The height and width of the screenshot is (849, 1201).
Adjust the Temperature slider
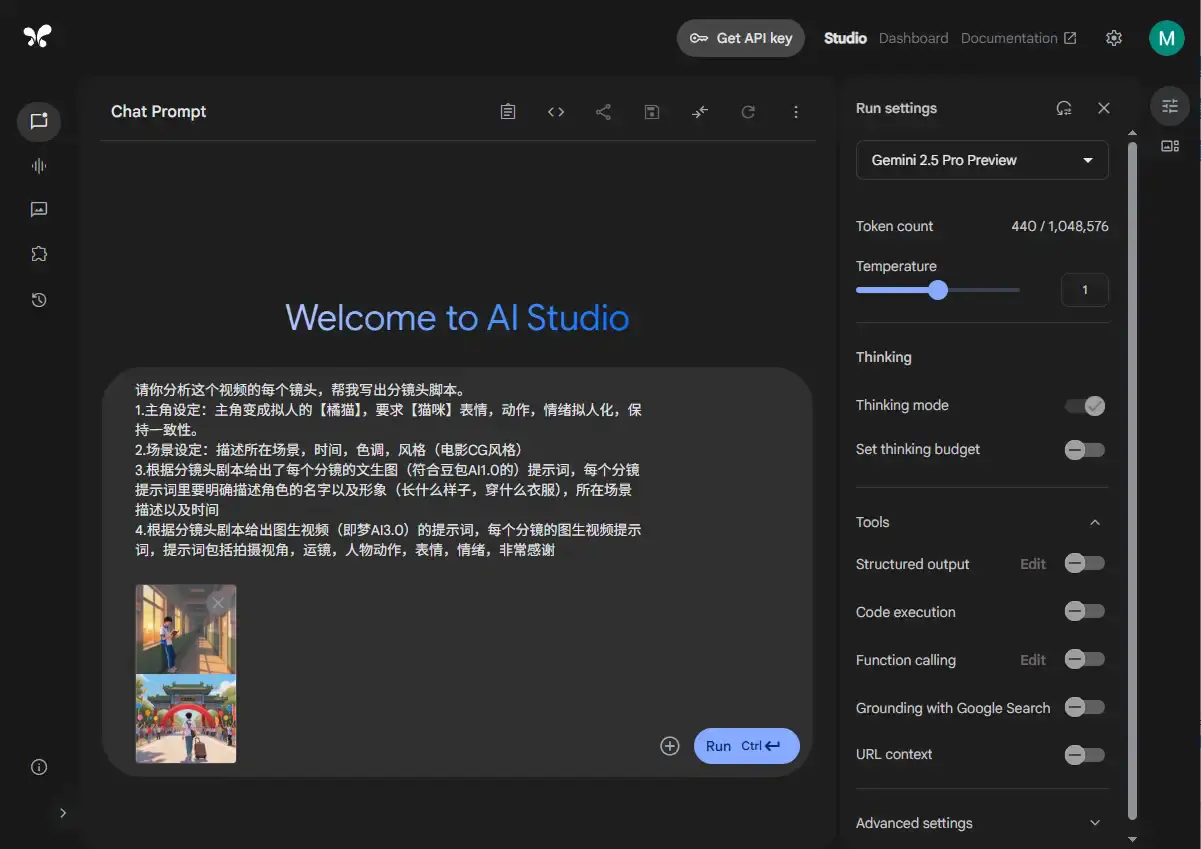[937, 289]
